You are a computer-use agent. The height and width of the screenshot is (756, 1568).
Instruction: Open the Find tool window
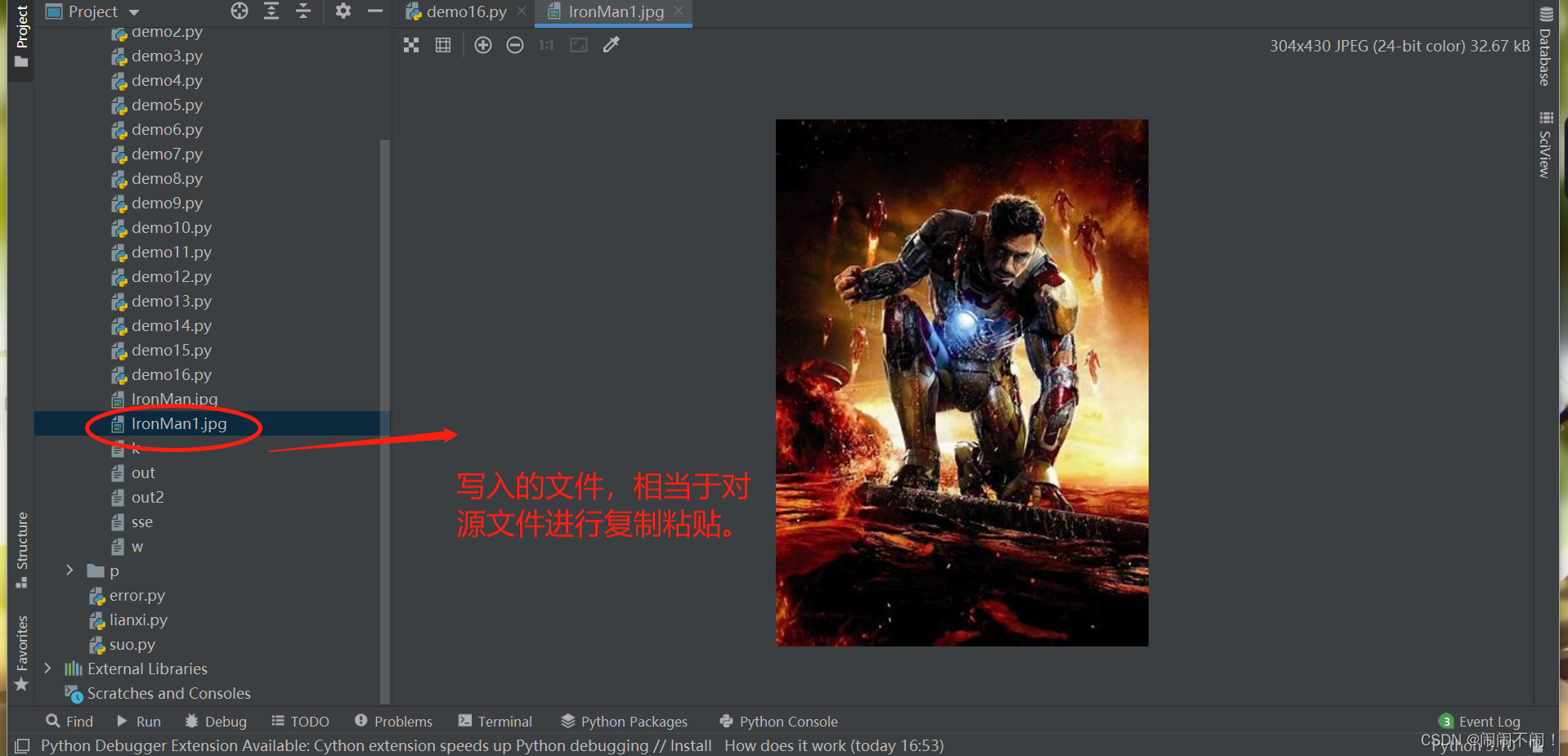point(69,722)
